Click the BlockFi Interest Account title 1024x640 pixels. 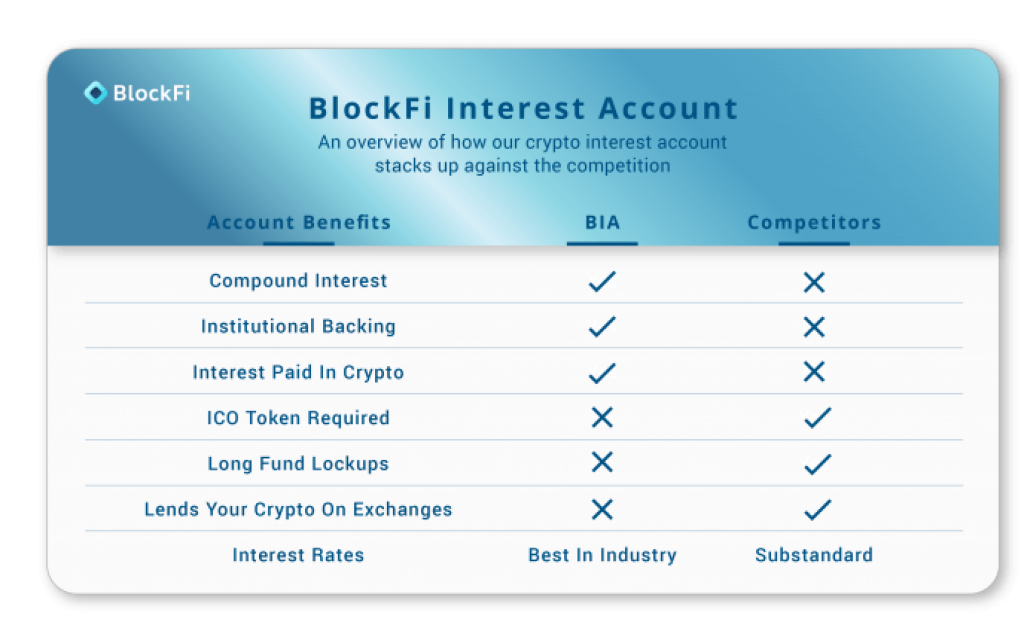click(523, 108)
